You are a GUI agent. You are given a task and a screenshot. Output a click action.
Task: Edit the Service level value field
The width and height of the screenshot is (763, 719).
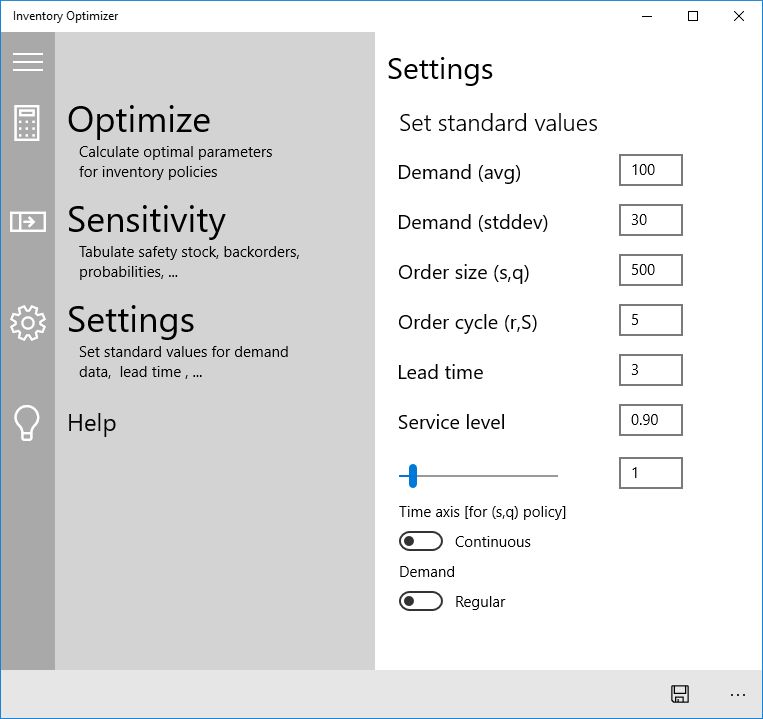(650, 420)
